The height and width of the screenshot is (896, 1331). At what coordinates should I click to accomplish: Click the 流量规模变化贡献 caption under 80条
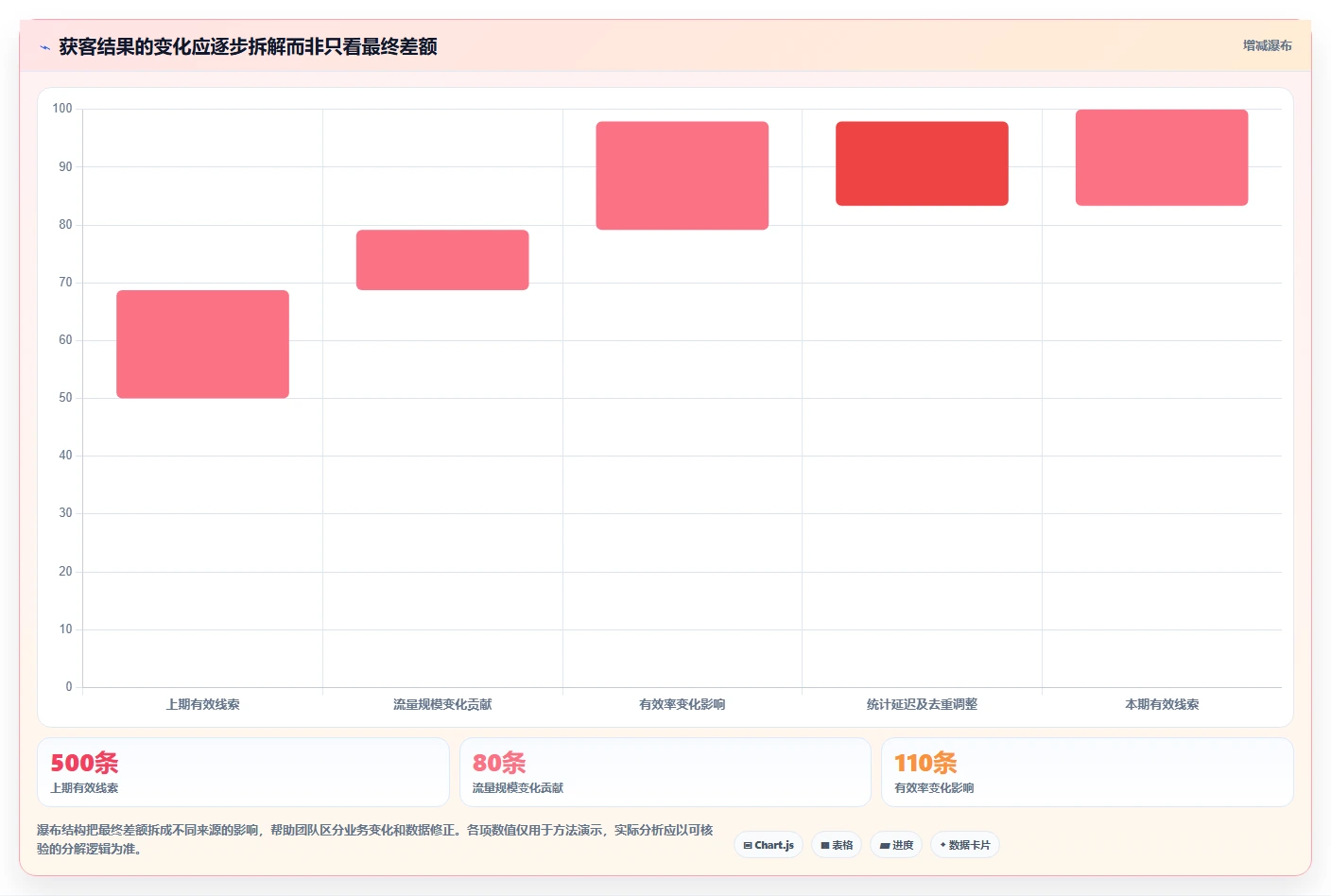[x=518, y=787]
